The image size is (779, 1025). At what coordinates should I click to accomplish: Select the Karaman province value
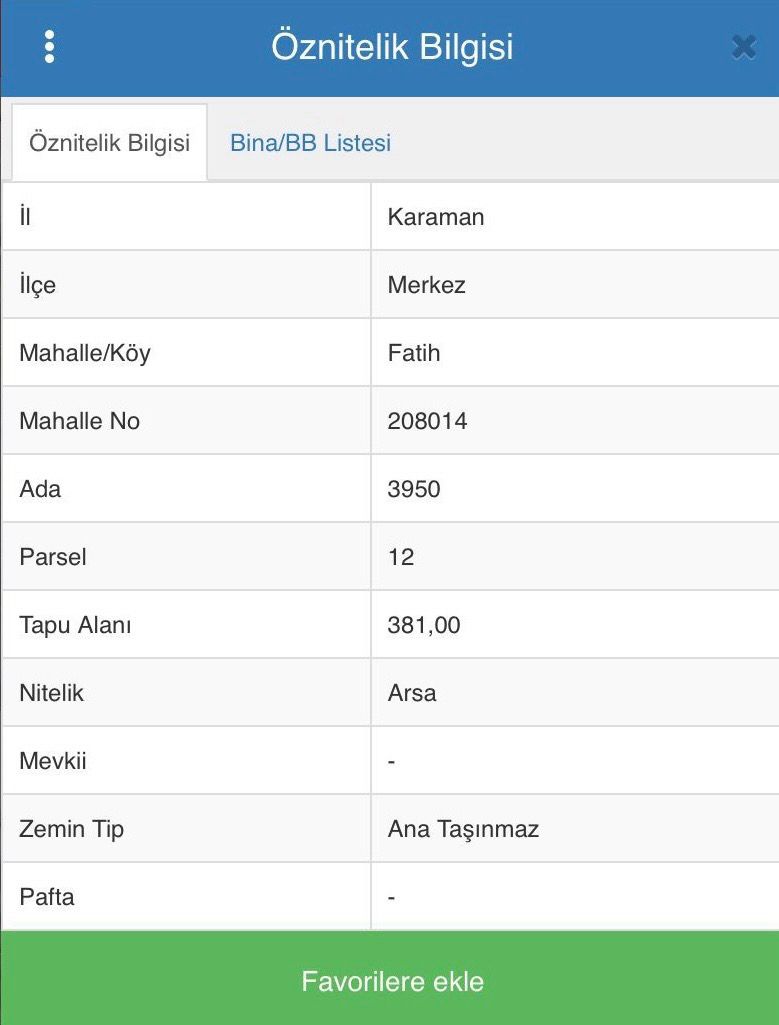pyautogui.click(x=435, y=216)
